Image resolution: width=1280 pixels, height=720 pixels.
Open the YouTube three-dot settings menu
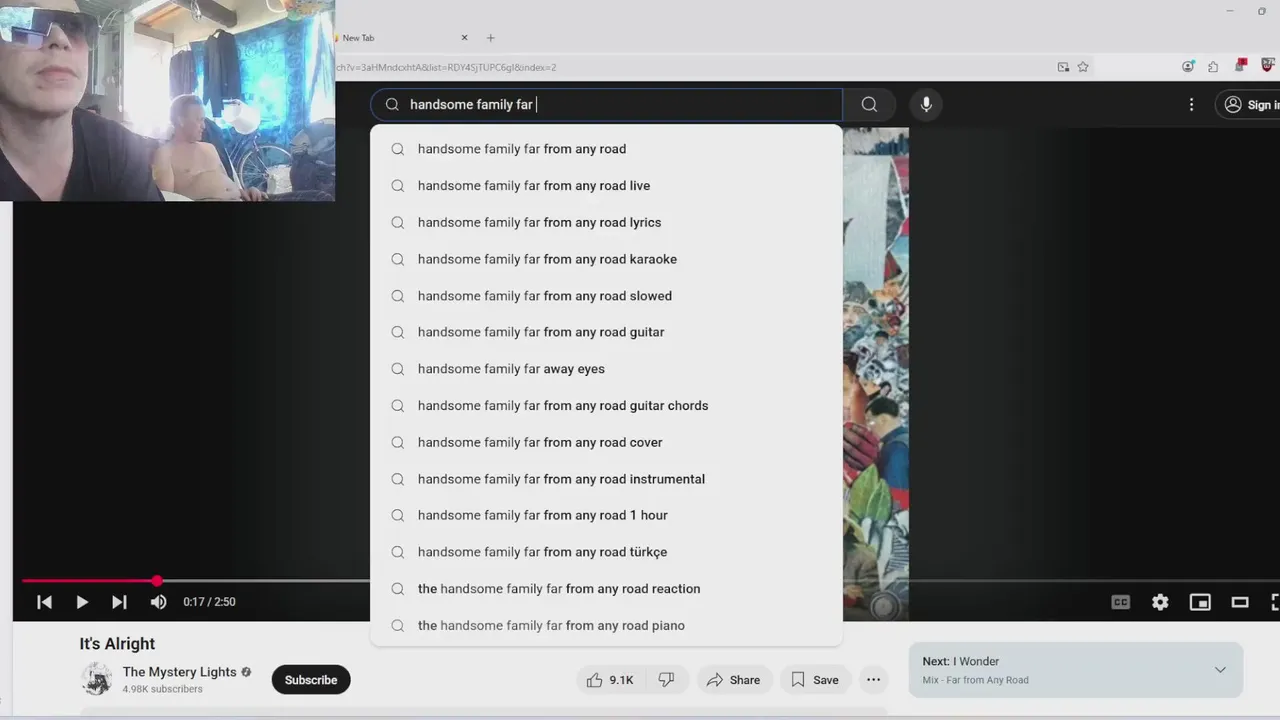(1191, 104)
